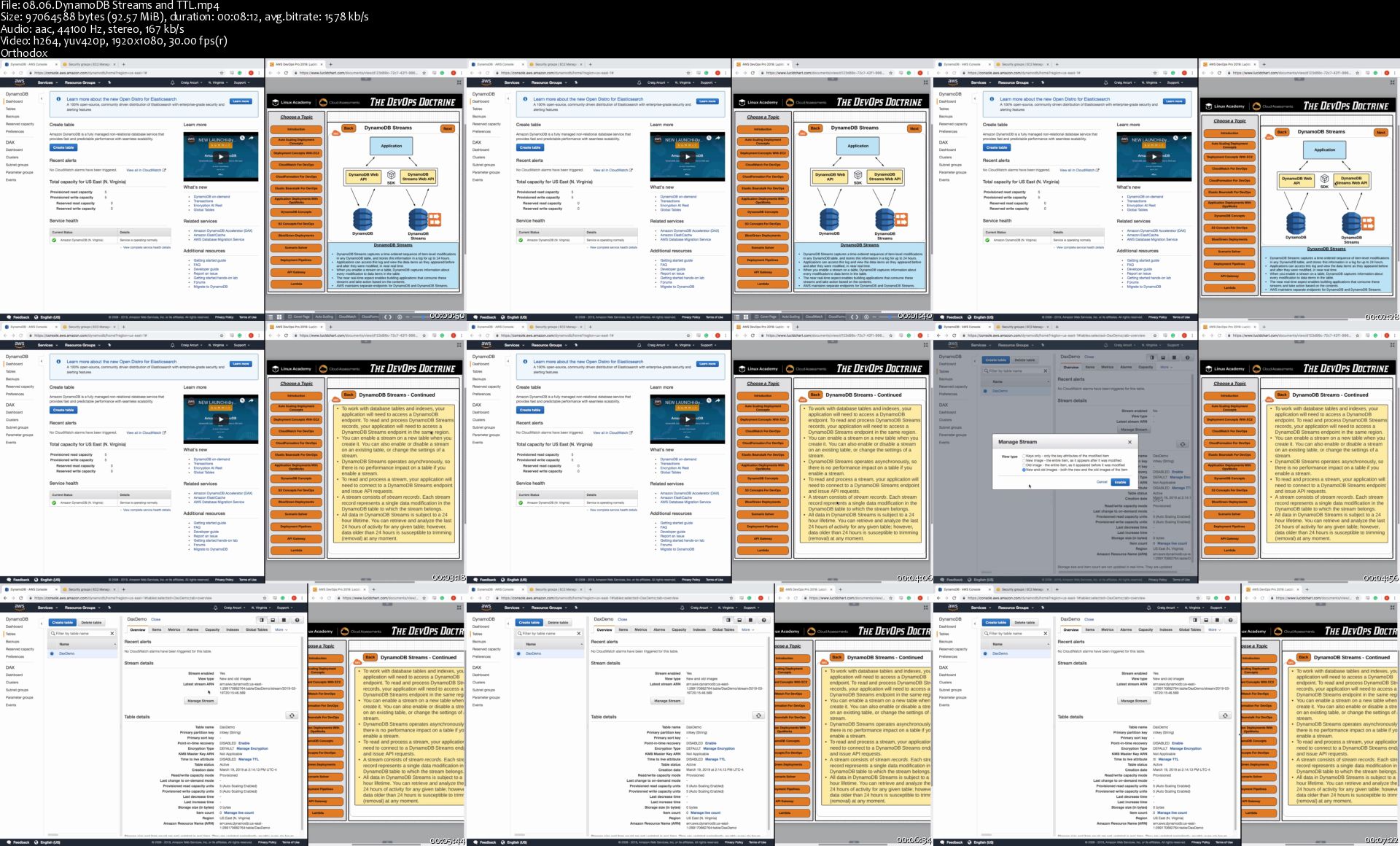Click the SDK cube icon in 00:00:50 diagram
This screenshot has height=846, width=1400.
(391, 176)
